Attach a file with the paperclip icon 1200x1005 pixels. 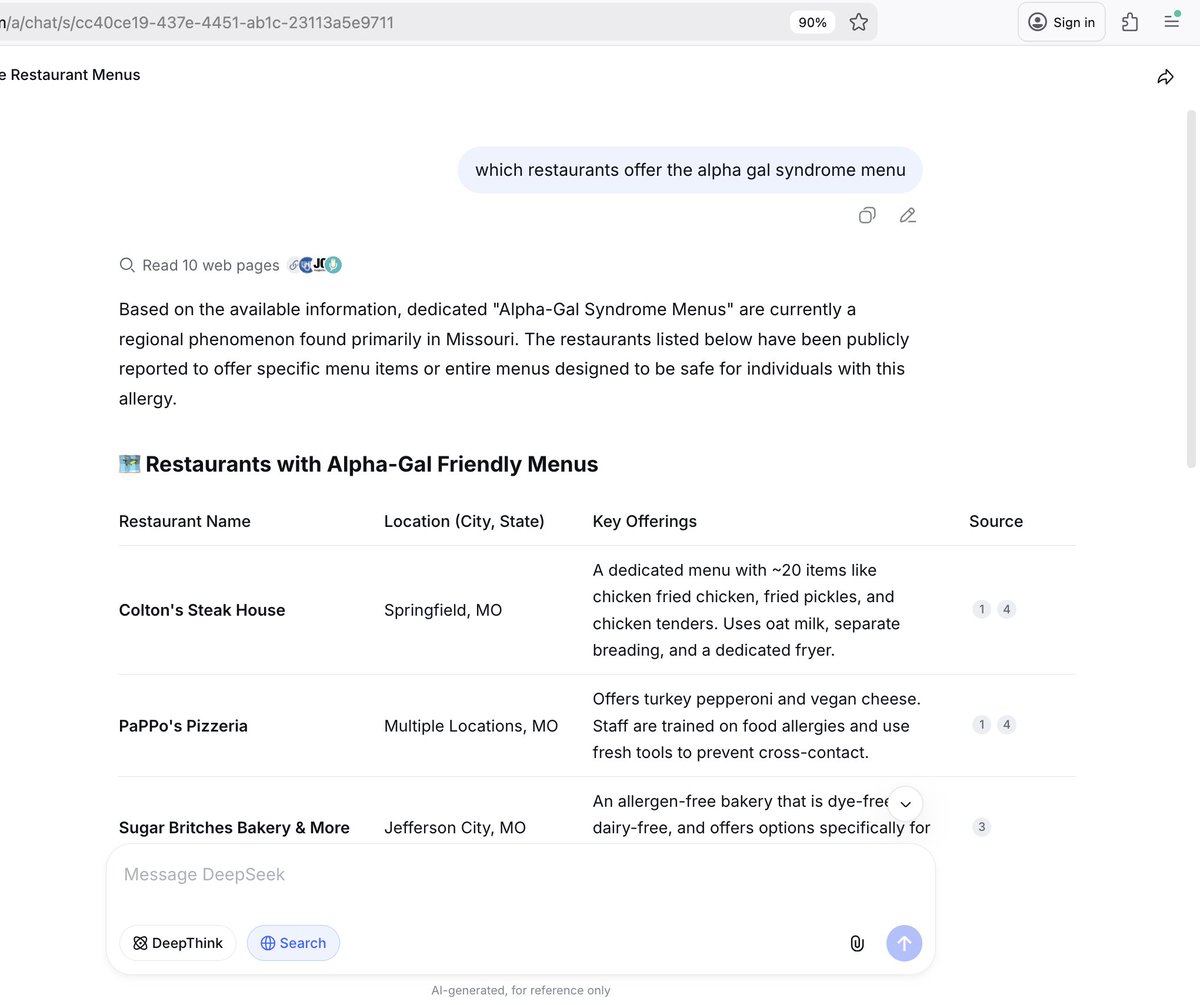[857, 943]
